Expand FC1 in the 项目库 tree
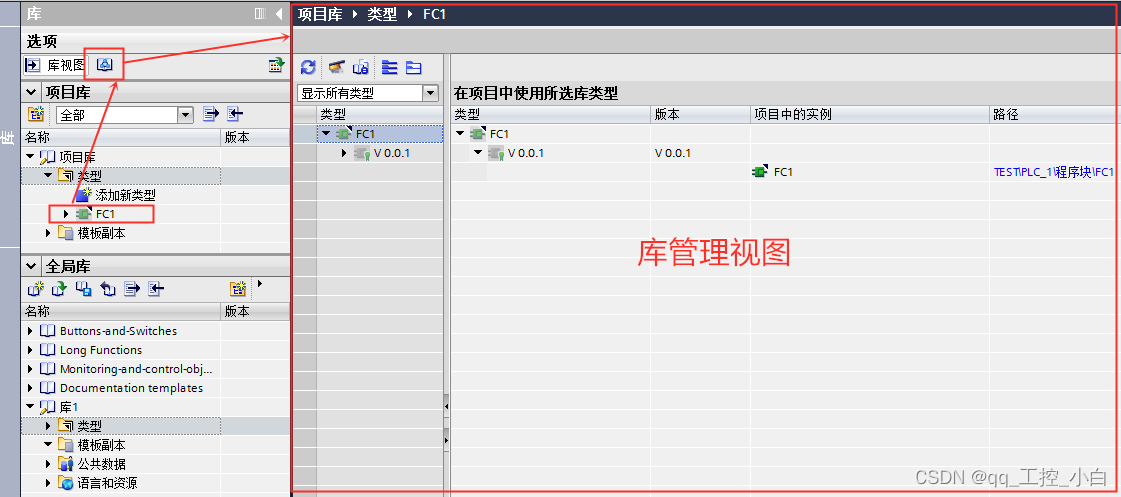1121x497 pixels. [66, 214]
